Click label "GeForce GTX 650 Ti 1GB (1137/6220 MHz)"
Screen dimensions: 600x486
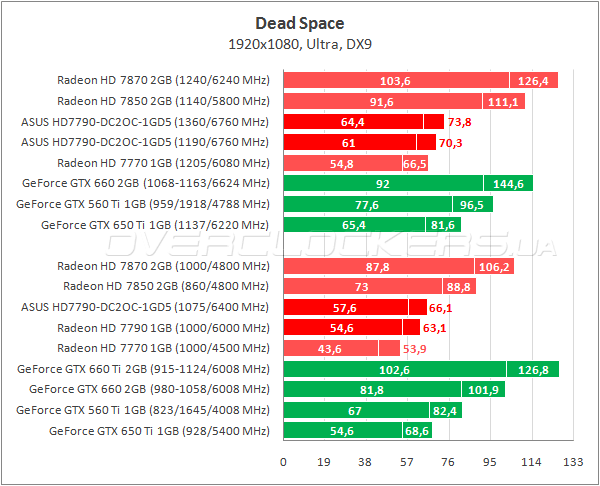155,225
